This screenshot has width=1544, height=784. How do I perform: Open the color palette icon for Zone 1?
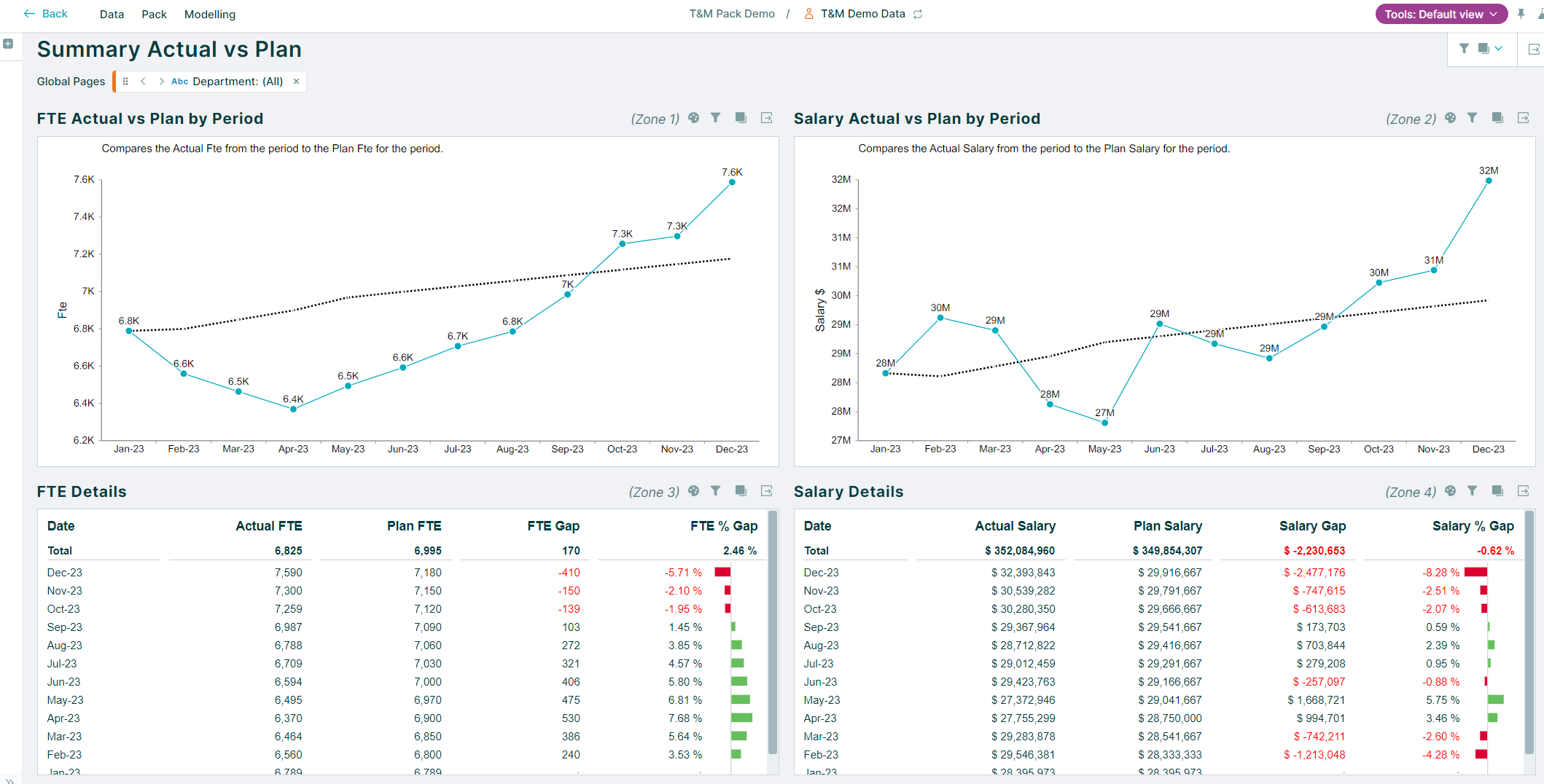coord(693,117)
